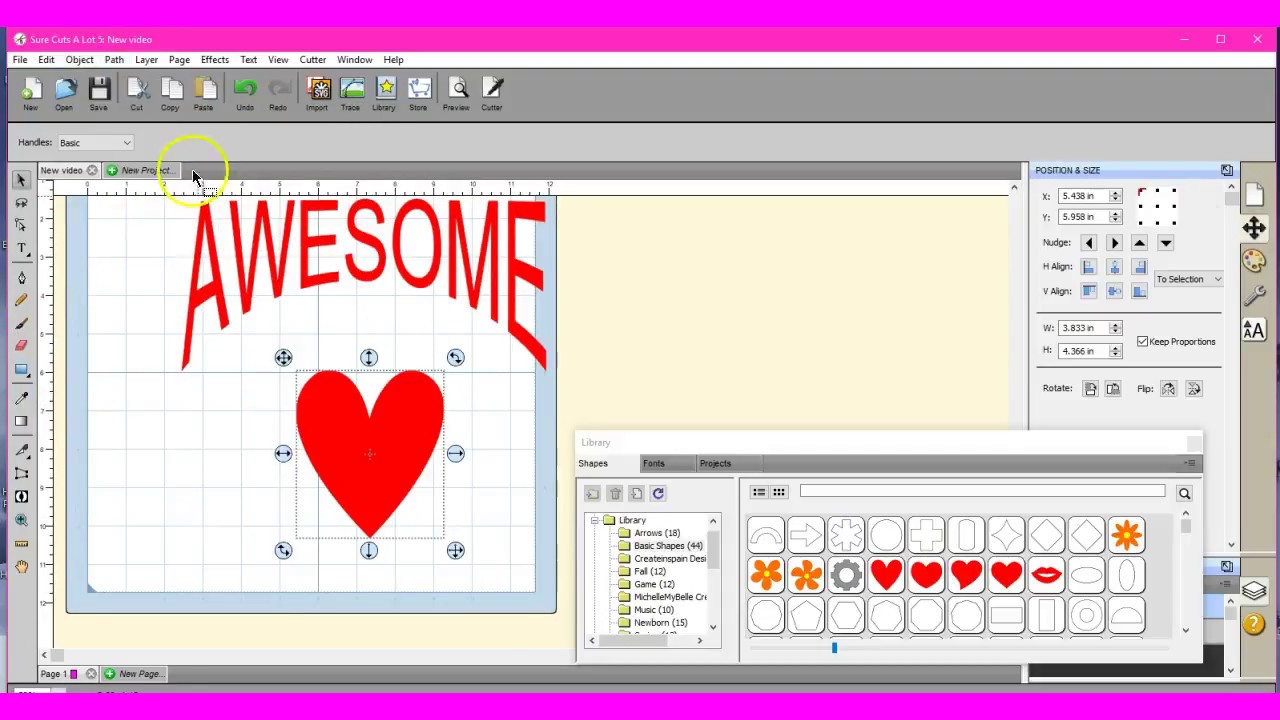Click the yellow Help question mark icon
The image size is (1280, 720).
click(x=1254, y=625)
